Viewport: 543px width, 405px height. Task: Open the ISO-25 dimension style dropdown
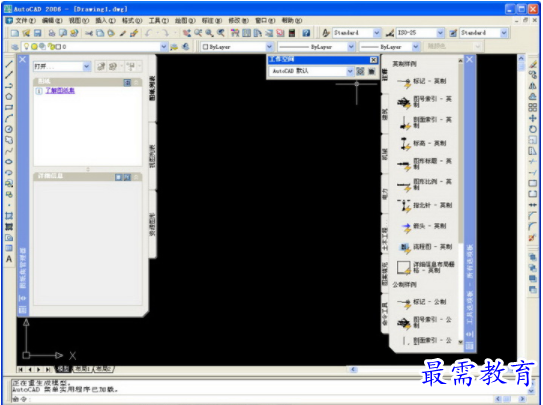click(x=440, y=33)
